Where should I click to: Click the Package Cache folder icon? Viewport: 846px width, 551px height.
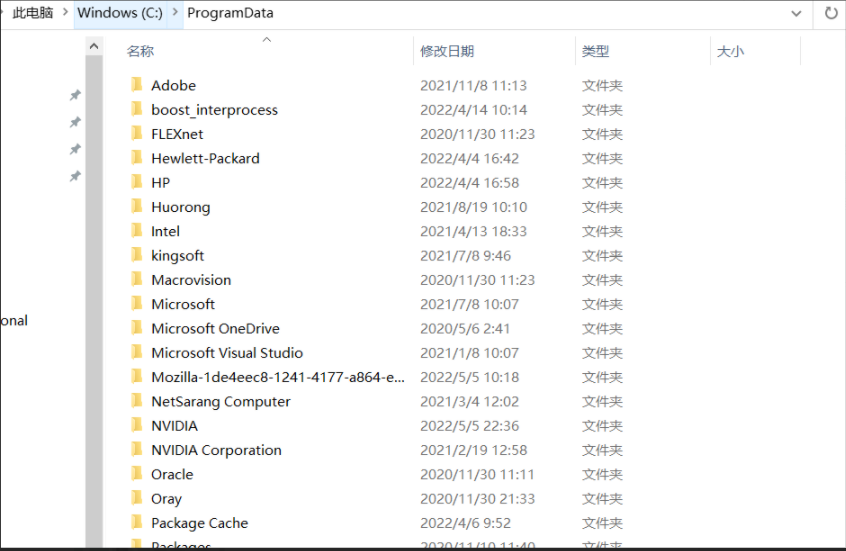click(x=137, y=522)
